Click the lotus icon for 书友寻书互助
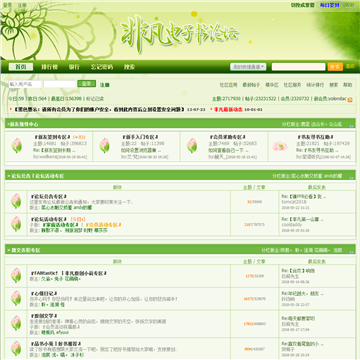 click(279, 146)
